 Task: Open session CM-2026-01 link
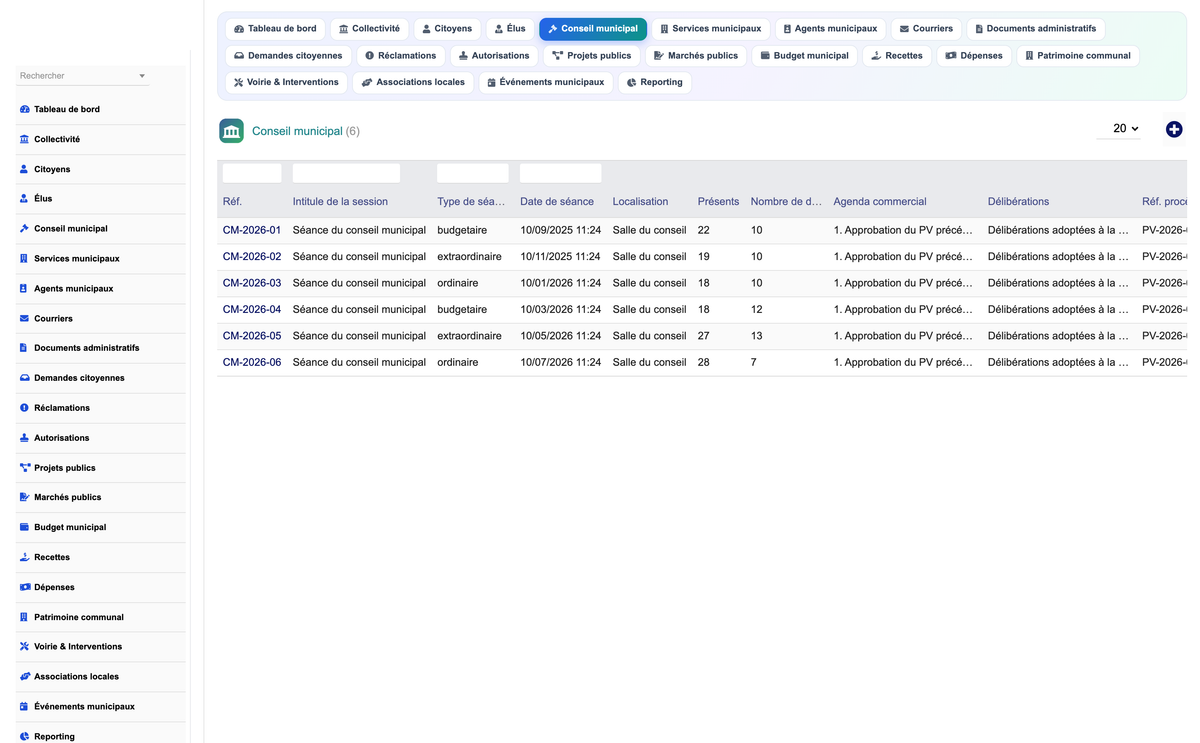coord(252,230)
